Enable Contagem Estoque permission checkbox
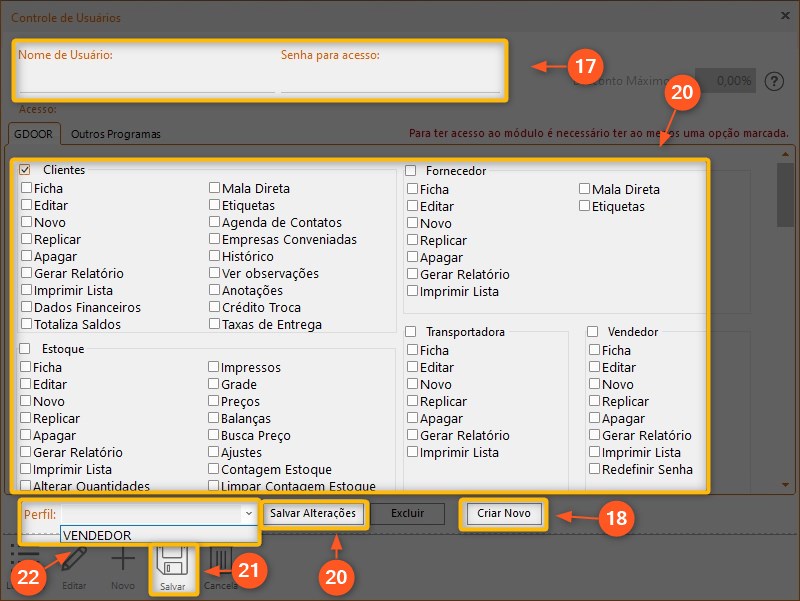 point(214,469)
